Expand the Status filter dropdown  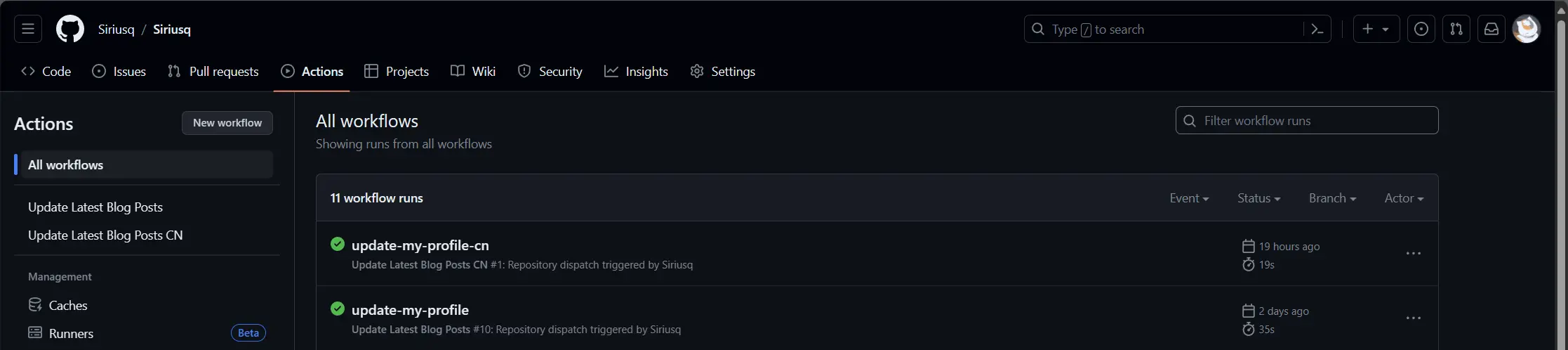click(x=1258, y=198)
